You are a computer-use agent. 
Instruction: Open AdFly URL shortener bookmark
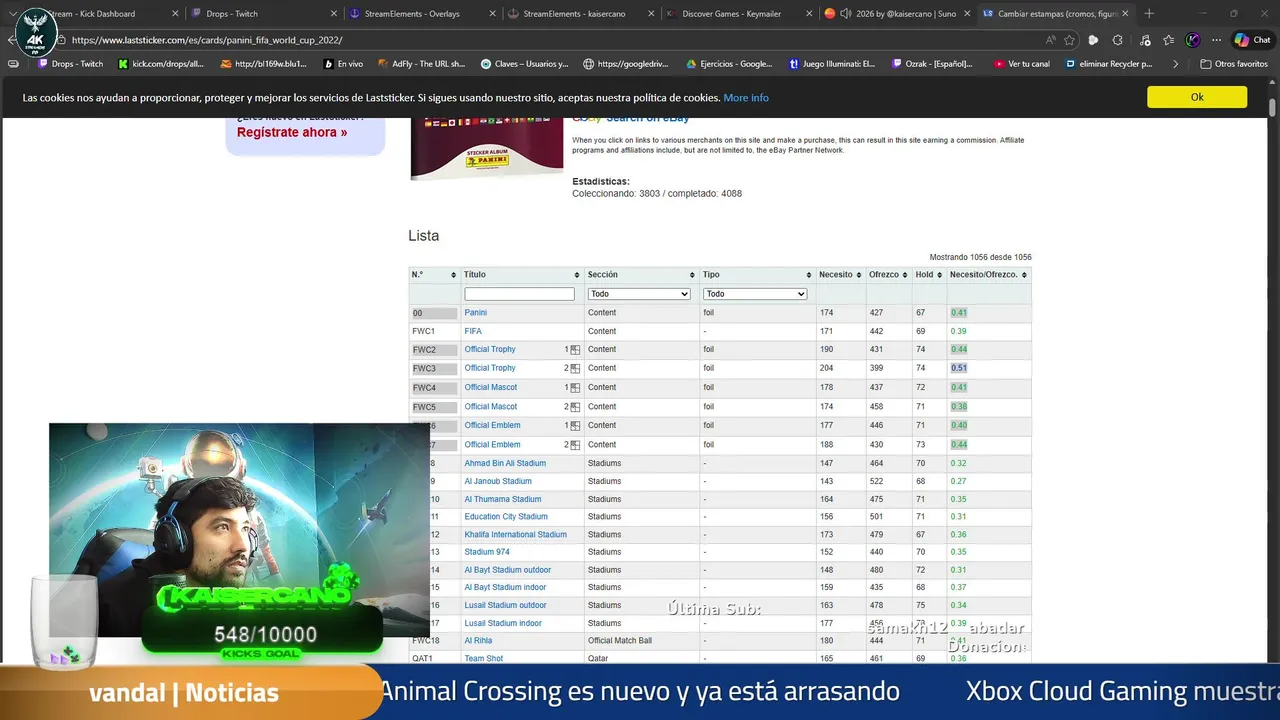tap(421, 64)
